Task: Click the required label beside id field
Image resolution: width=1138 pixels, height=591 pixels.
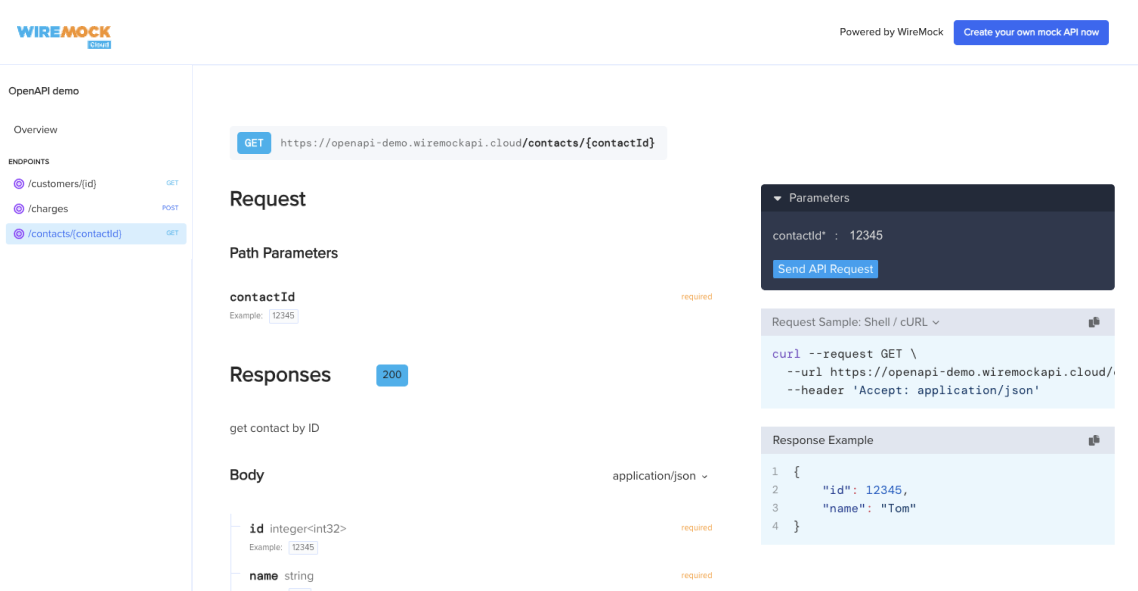Action: 697,528
